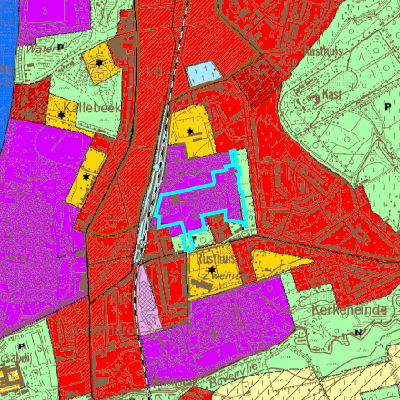Click the star marker beside Kallebeek label
Image resolution: width=400 pixels, height=400 pixels.
61,115
